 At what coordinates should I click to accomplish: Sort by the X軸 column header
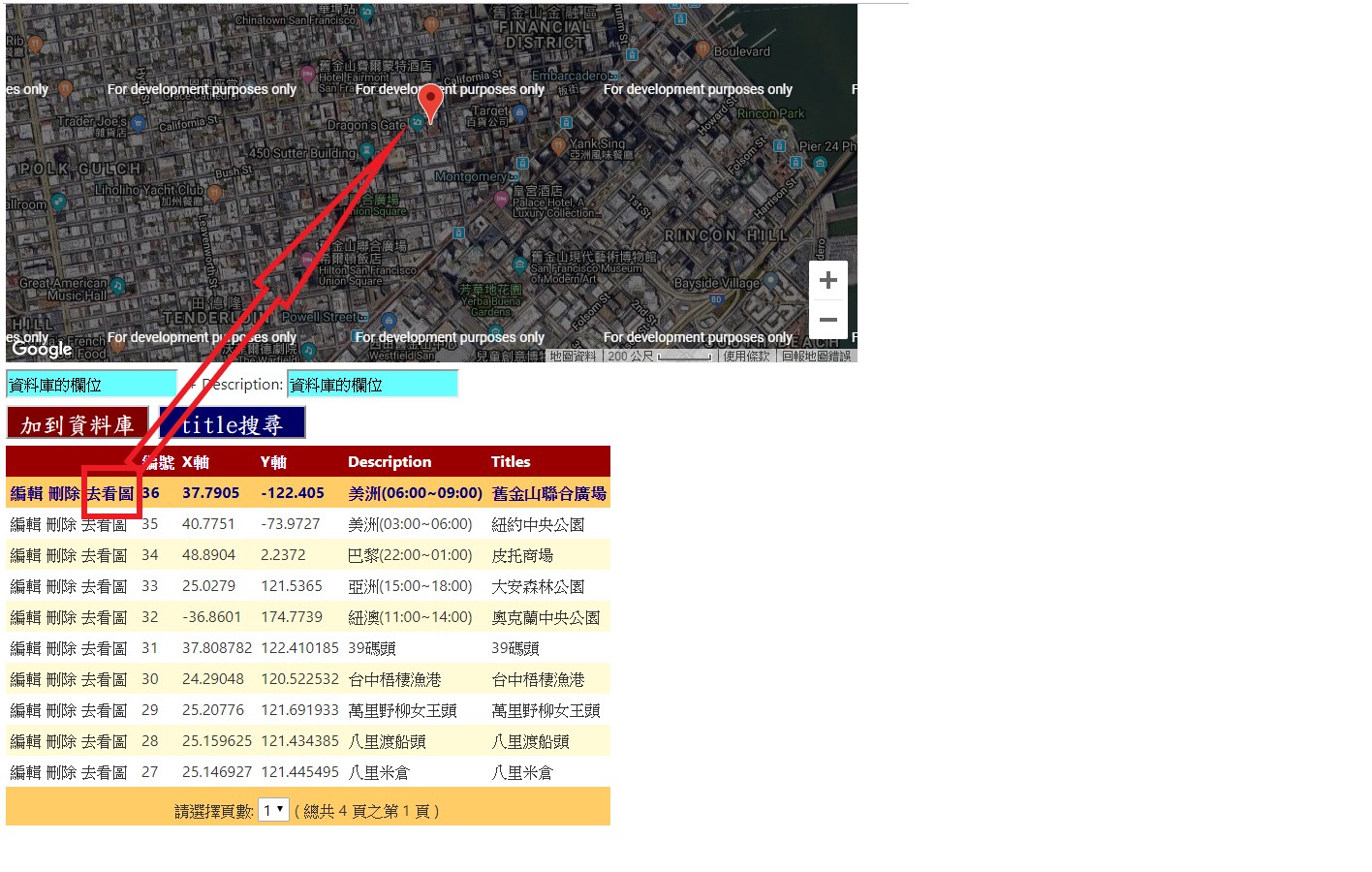pyautogui.click(x=196, y=462)
